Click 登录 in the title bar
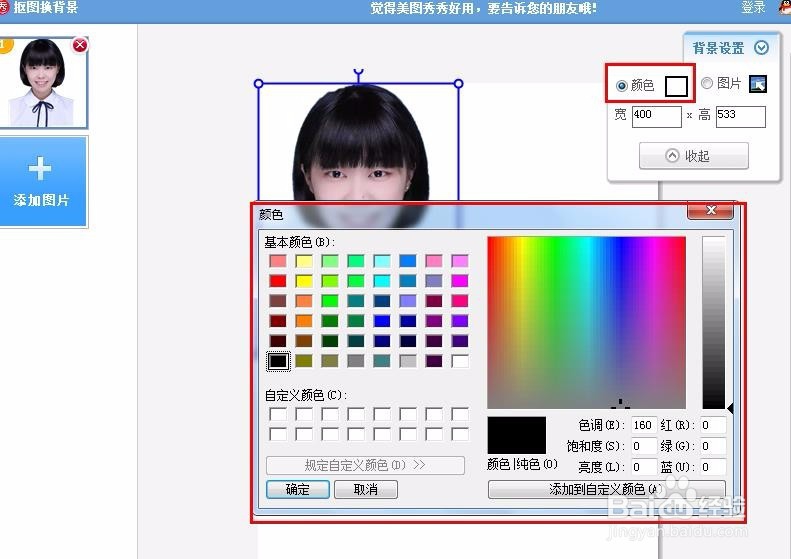 [753, 7]
